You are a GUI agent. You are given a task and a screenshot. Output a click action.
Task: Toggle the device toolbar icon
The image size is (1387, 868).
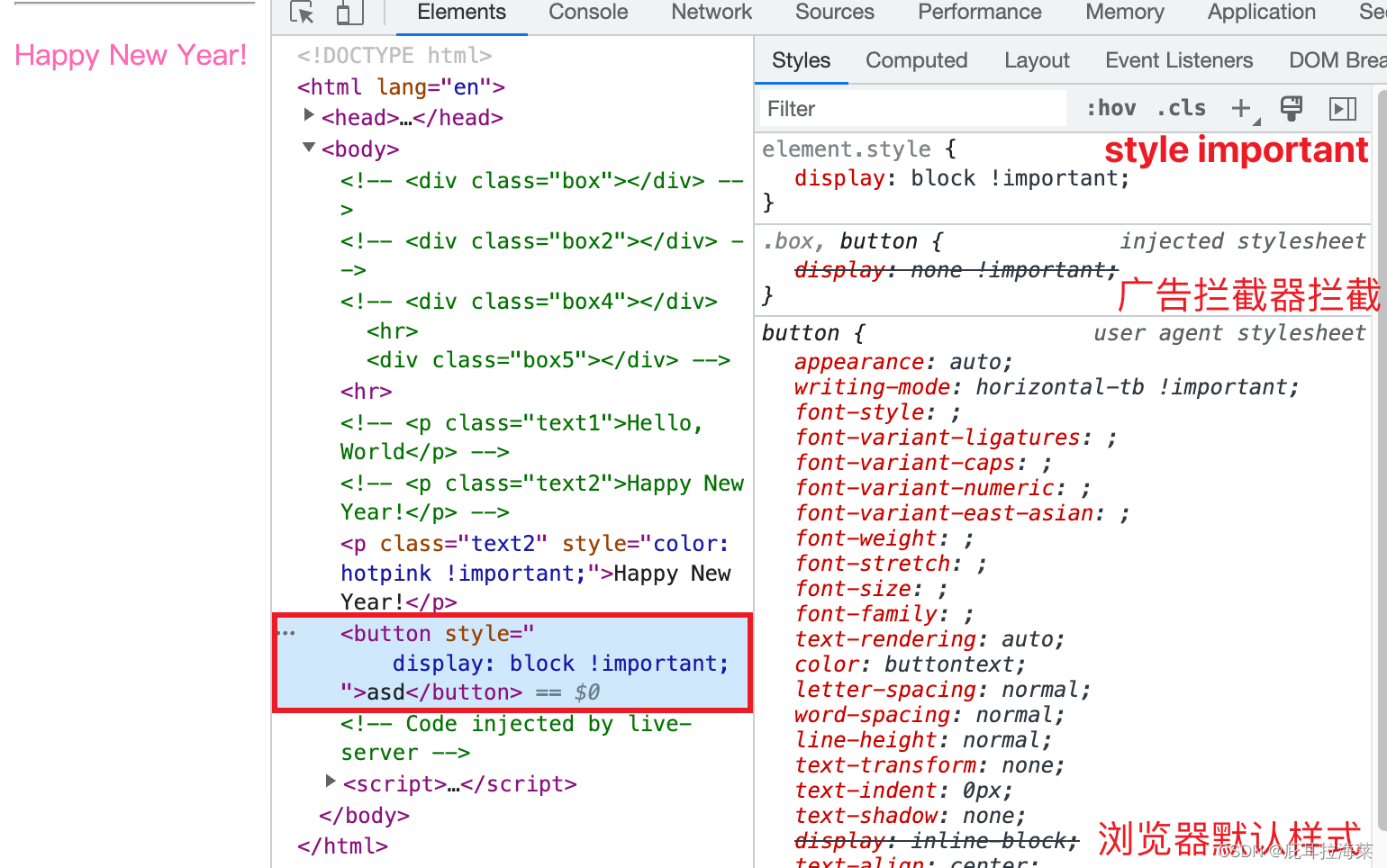click(x=349, y=13)
